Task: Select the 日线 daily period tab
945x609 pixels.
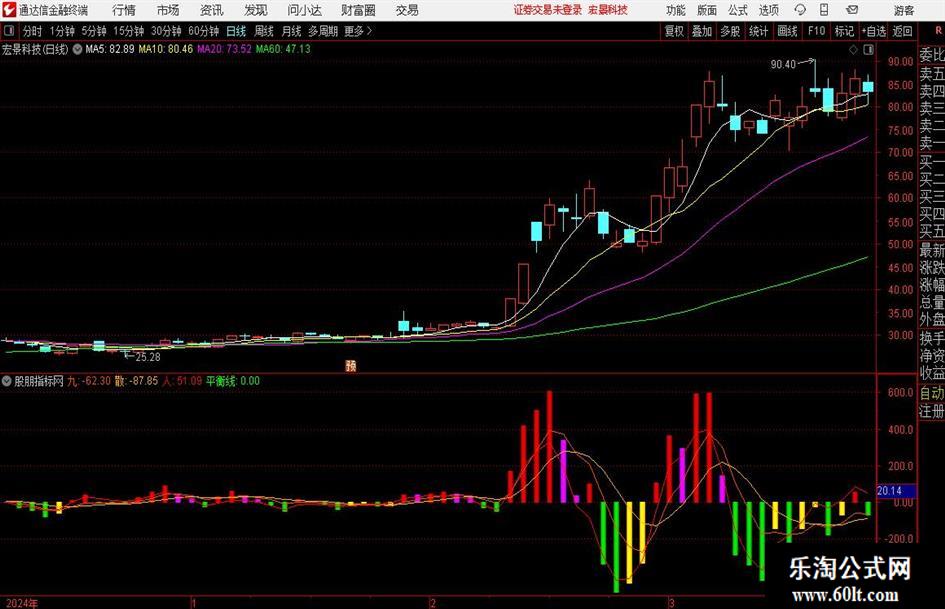Action: click(236, 31)
